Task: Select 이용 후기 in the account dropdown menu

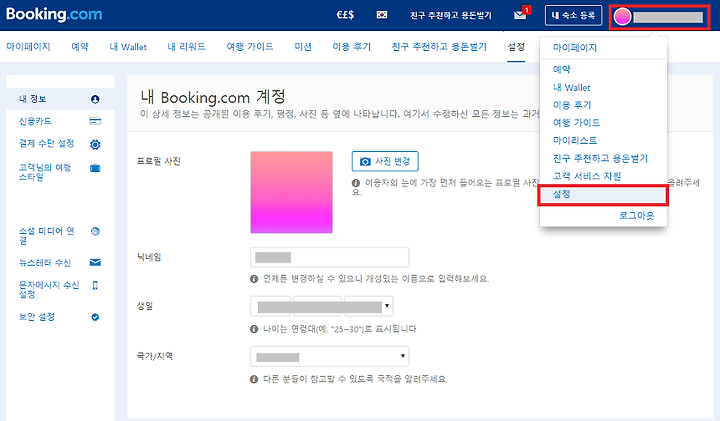Action: point(572,105)
